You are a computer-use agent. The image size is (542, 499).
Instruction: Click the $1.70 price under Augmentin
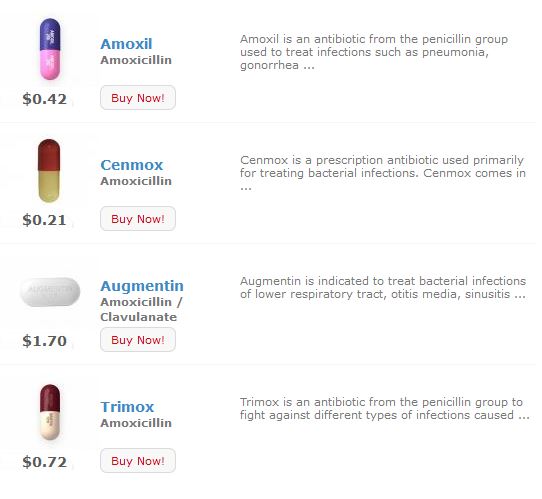click(x=44, y=341)
